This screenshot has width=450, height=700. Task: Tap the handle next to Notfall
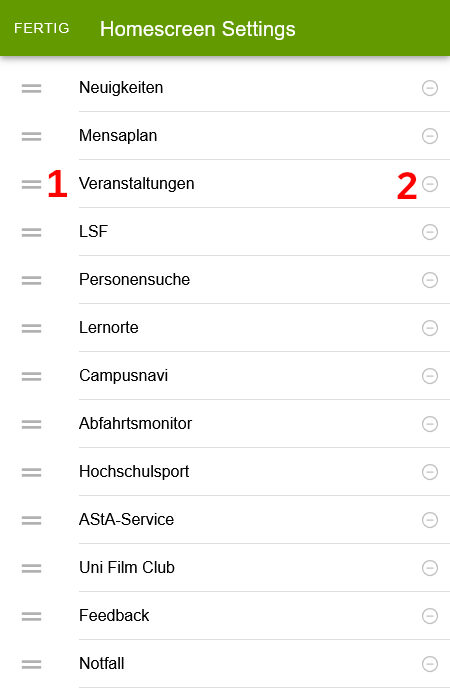click(x=31, y=664)
